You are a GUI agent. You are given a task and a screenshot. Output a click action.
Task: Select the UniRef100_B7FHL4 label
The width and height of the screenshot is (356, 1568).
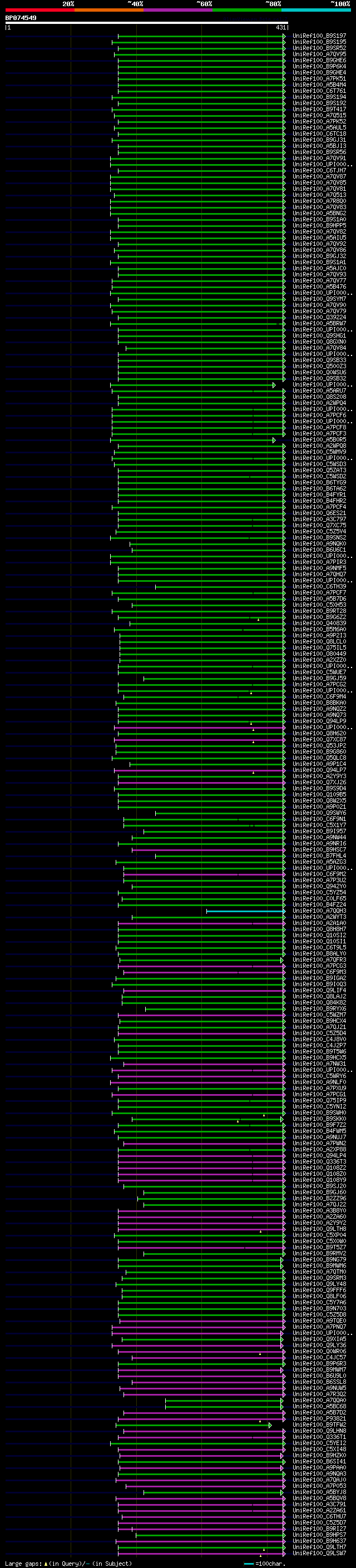319,856
